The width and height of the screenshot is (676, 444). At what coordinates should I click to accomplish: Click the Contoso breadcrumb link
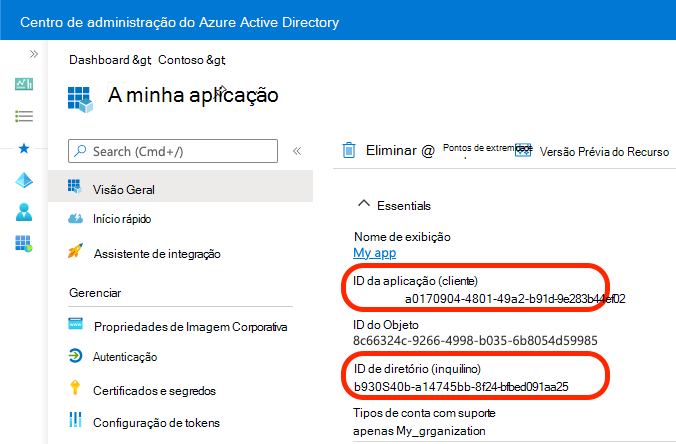180,60
